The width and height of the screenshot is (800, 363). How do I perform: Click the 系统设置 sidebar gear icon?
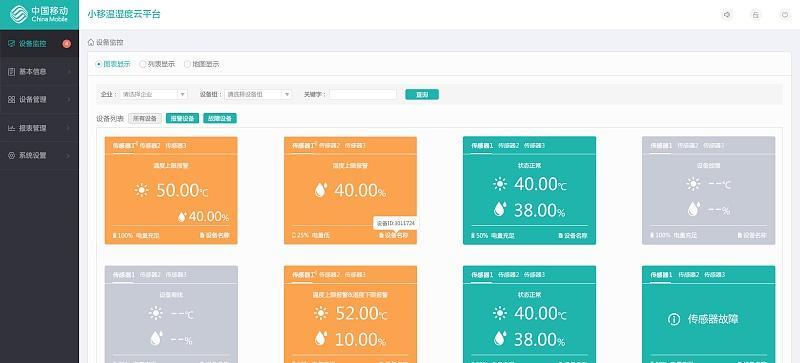[x=11, y=155]
